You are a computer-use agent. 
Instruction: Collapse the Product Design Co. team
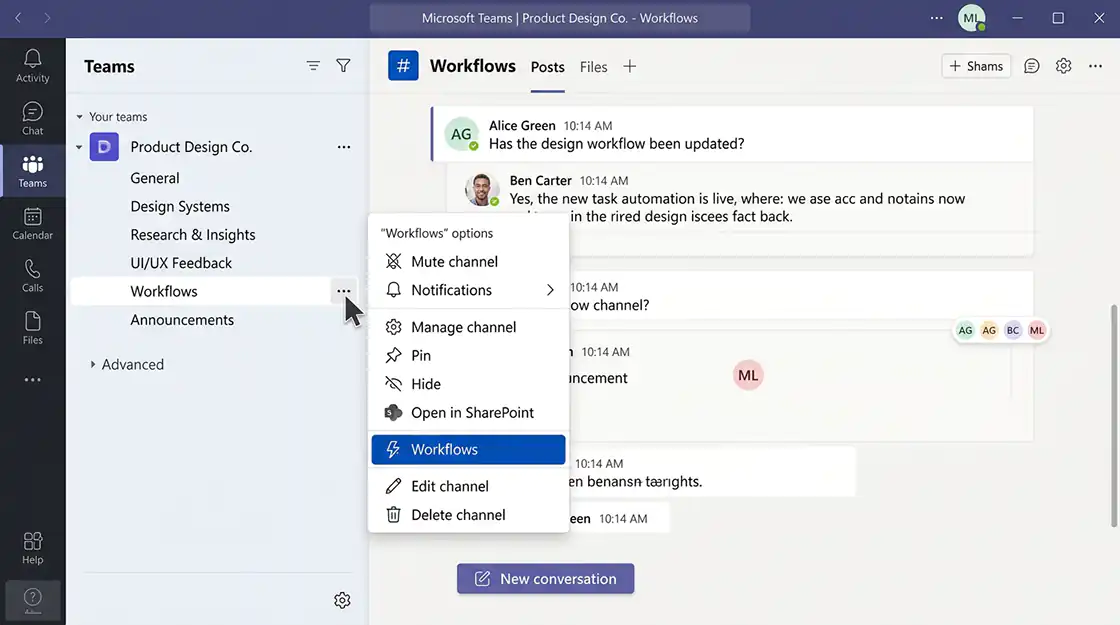tap(79, 147)
